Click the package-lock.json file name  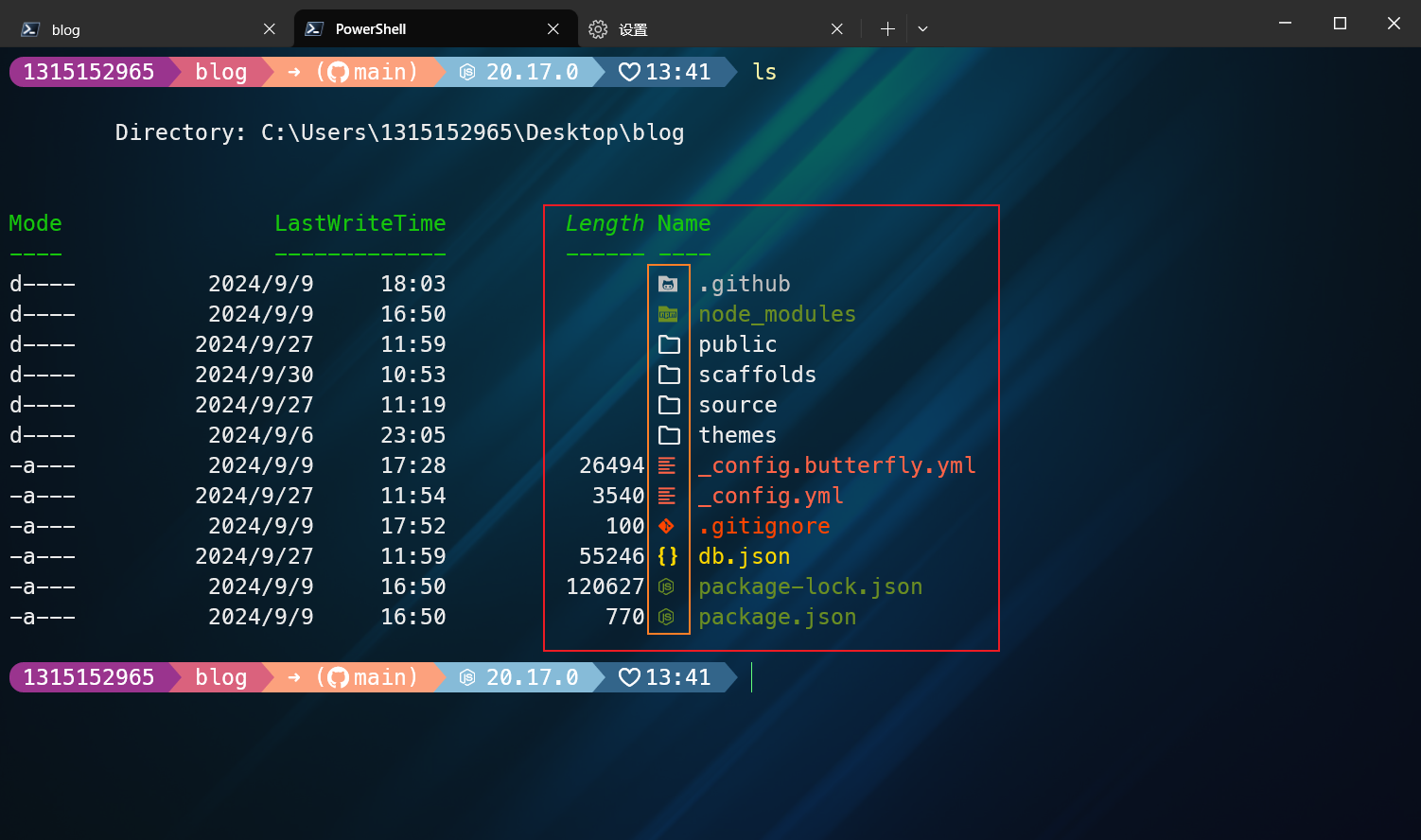[810, 586]
